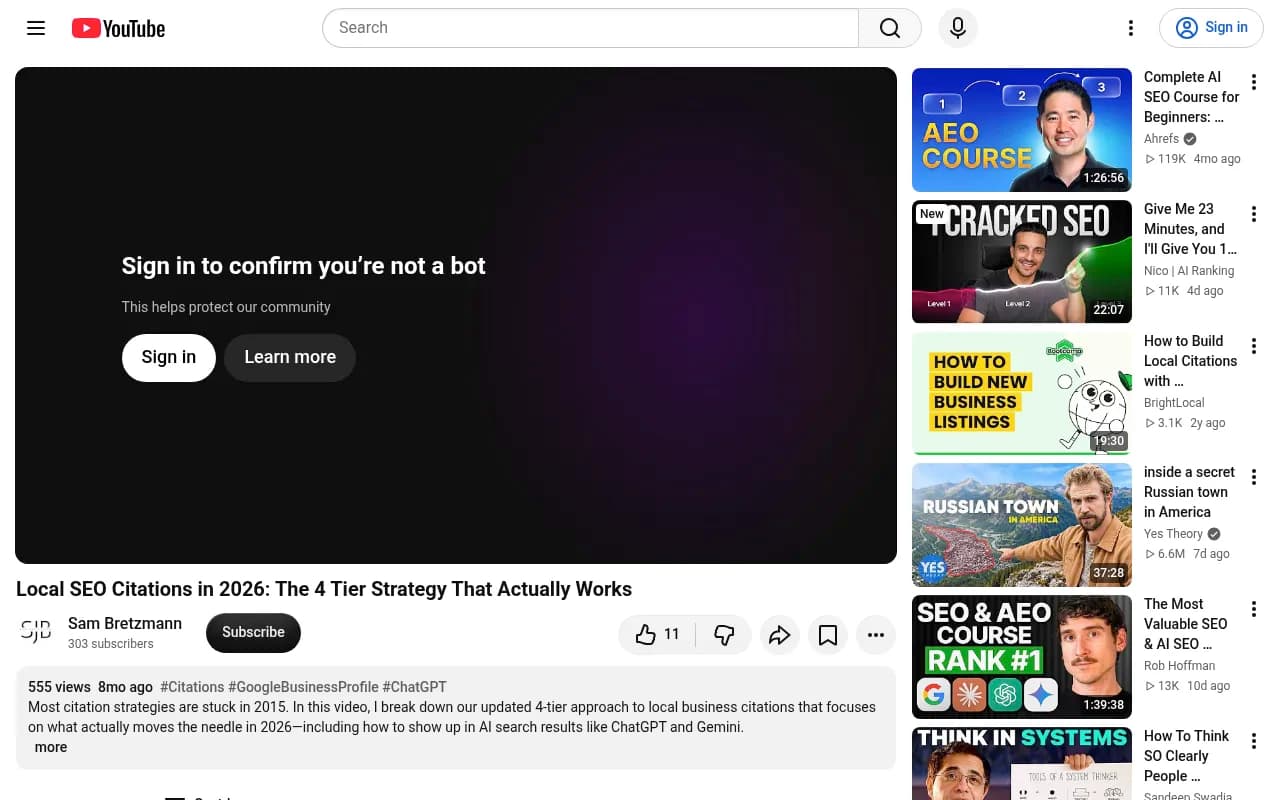Image resolution: width=1280 pixels, height=800 pixels.
Task: Click the #ChatGPT hashtag
Action: point(414,687)
